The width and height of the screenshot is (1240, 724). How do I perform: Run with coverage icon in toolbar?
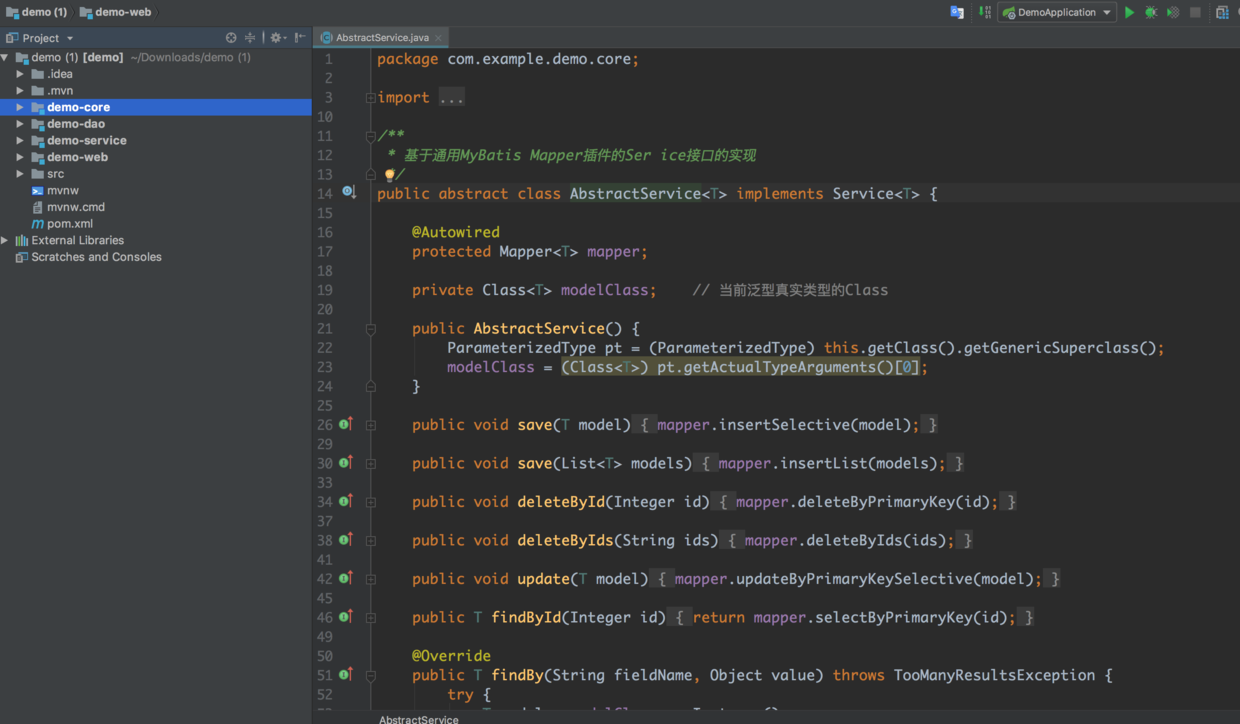coord(1173,13)
